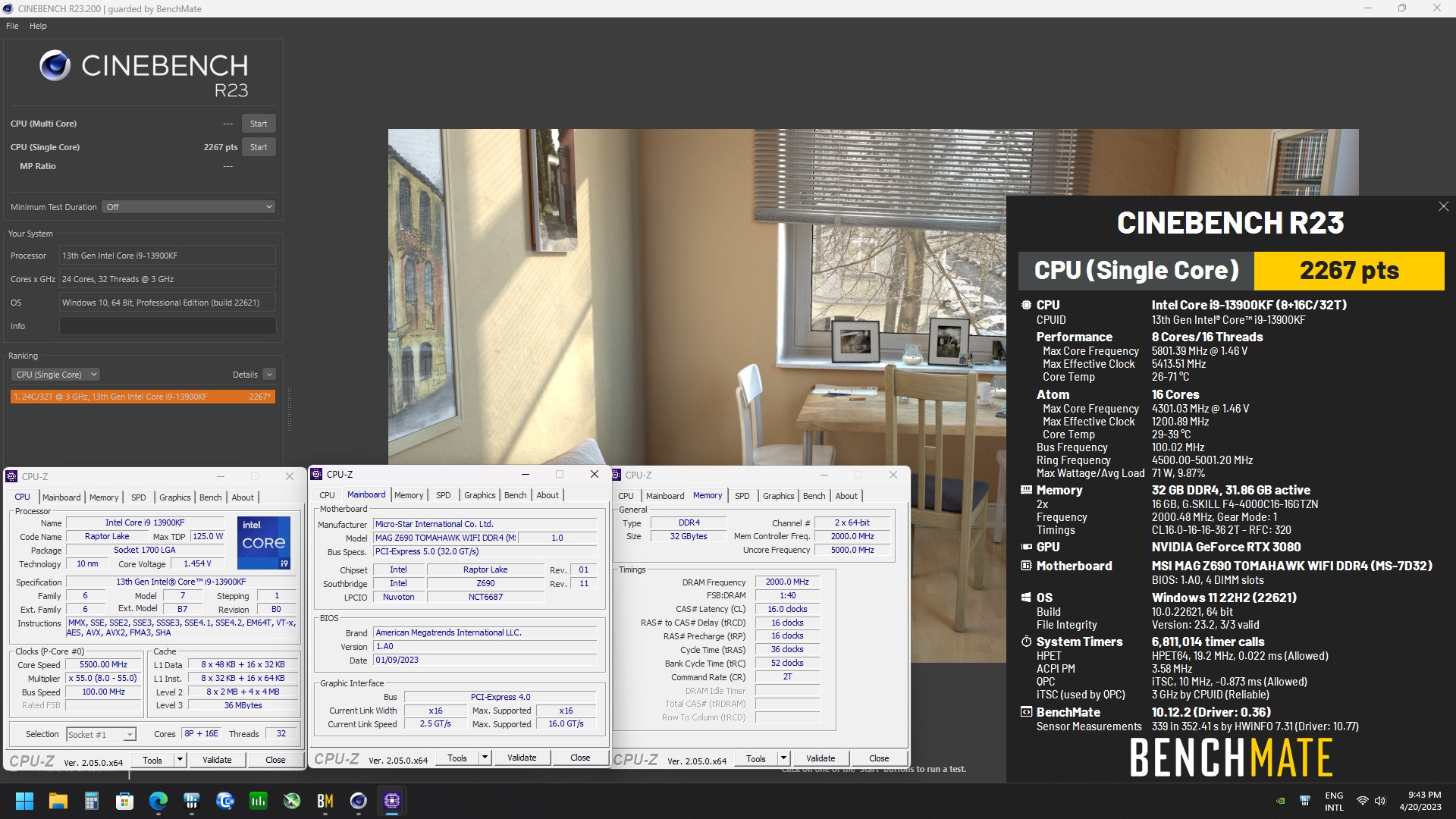
Task: Open About tab in CPU-Z CPU window
Action: click(x=243, y=497)
